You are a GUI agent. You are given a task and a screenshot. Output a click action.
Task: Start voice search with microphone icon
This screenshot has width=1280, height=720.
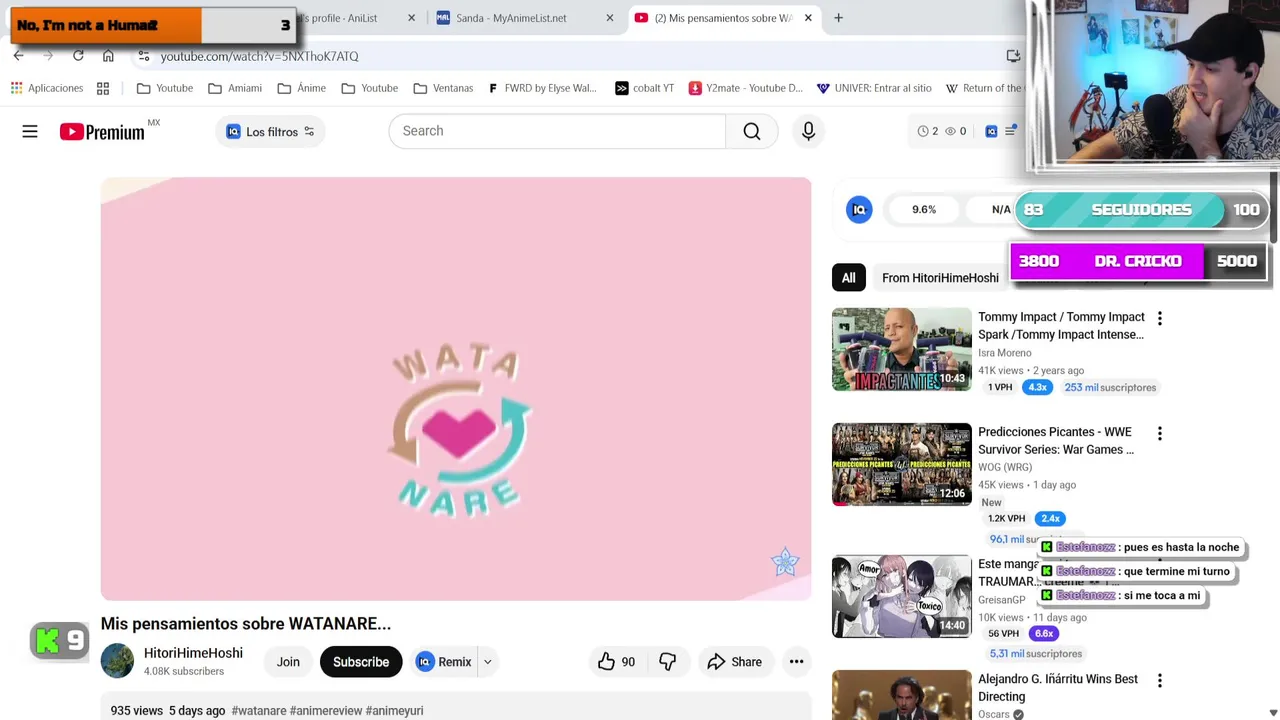808,131
